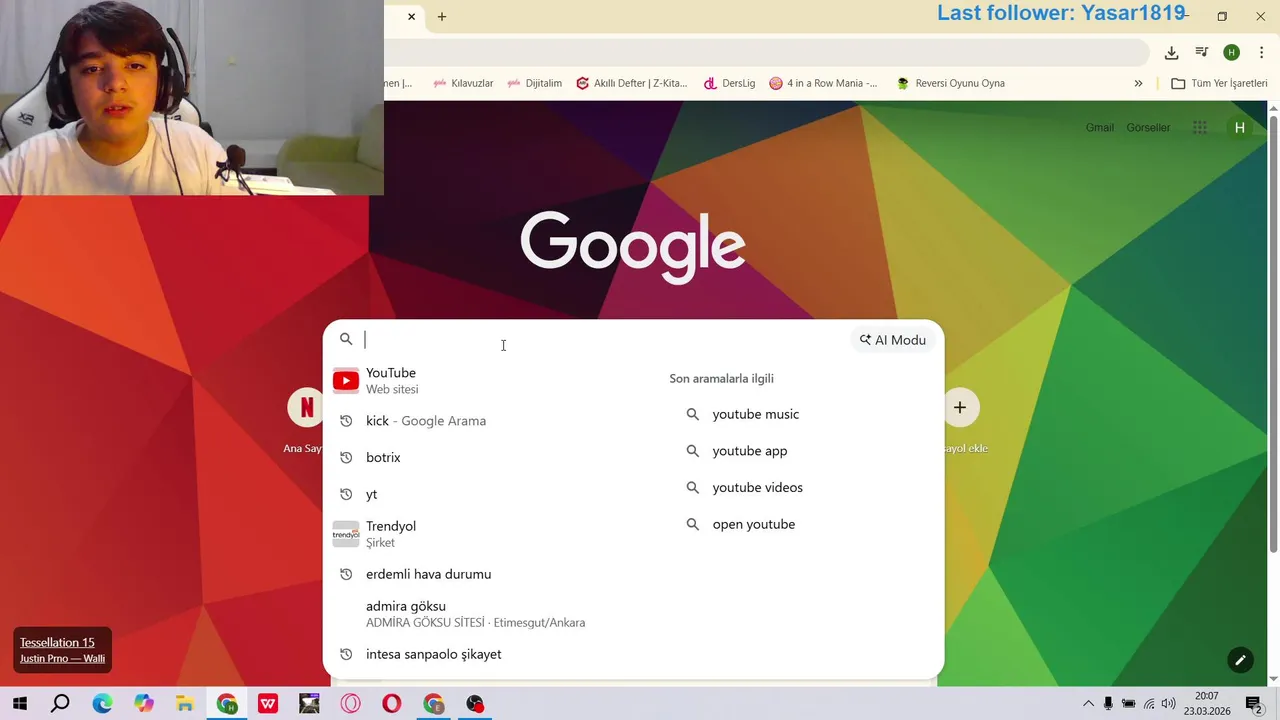Show hidden system tray icons
The width and height of the screenshot is (1280, 720).
(1088, 704)
